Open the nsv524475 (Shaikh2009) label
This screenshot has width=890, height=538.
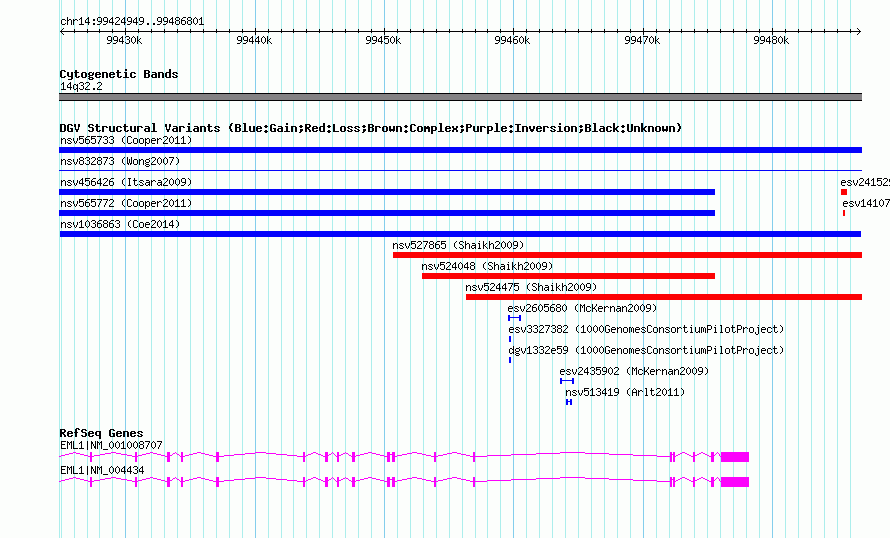click(x=531, y=287)
